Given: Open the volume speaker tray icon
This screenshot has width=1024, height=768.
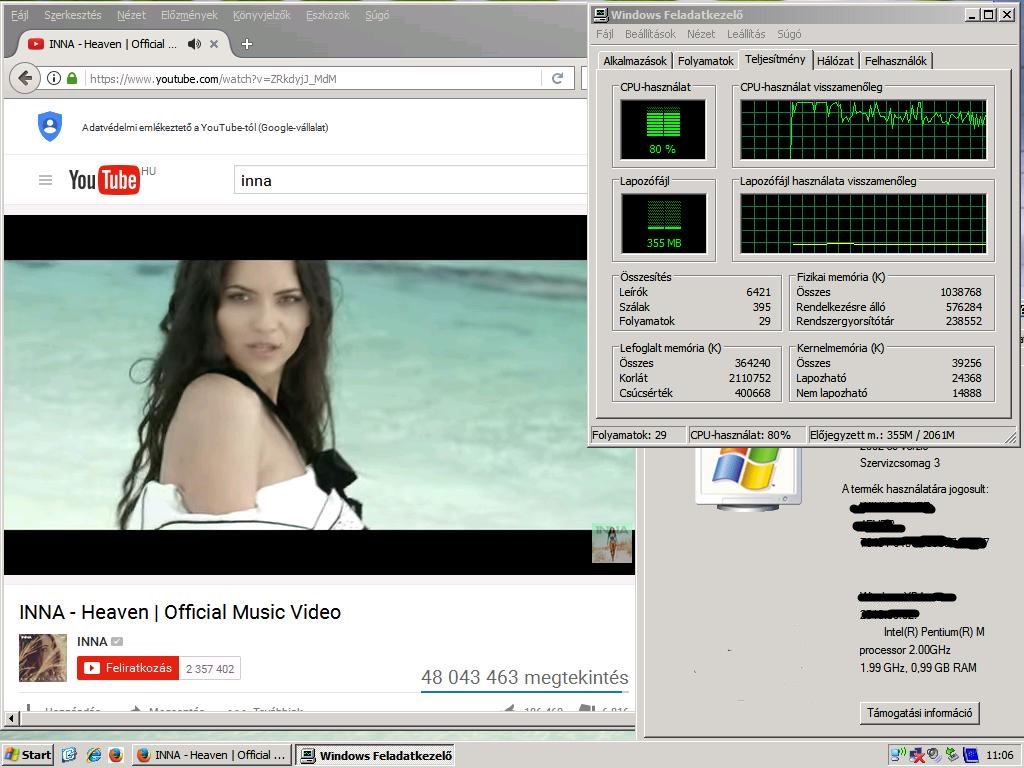Looking at the screenshot, I should coord(933,755).
